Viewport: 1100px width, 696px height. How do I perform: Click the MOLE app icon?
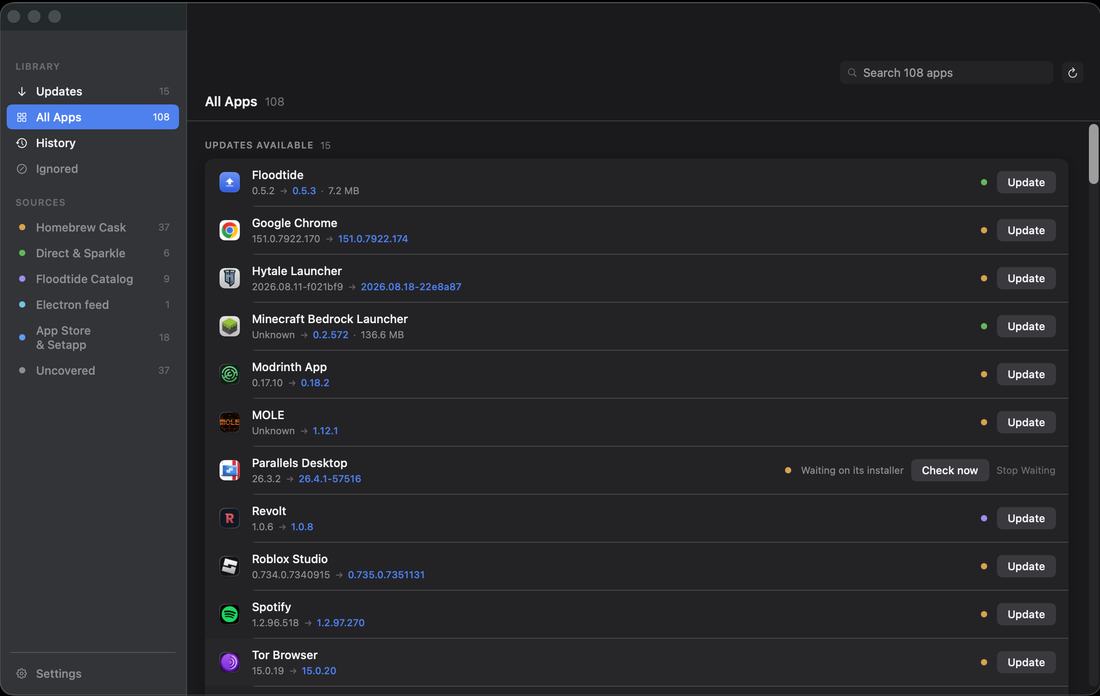pyautogui.click(x=229, y=422)
